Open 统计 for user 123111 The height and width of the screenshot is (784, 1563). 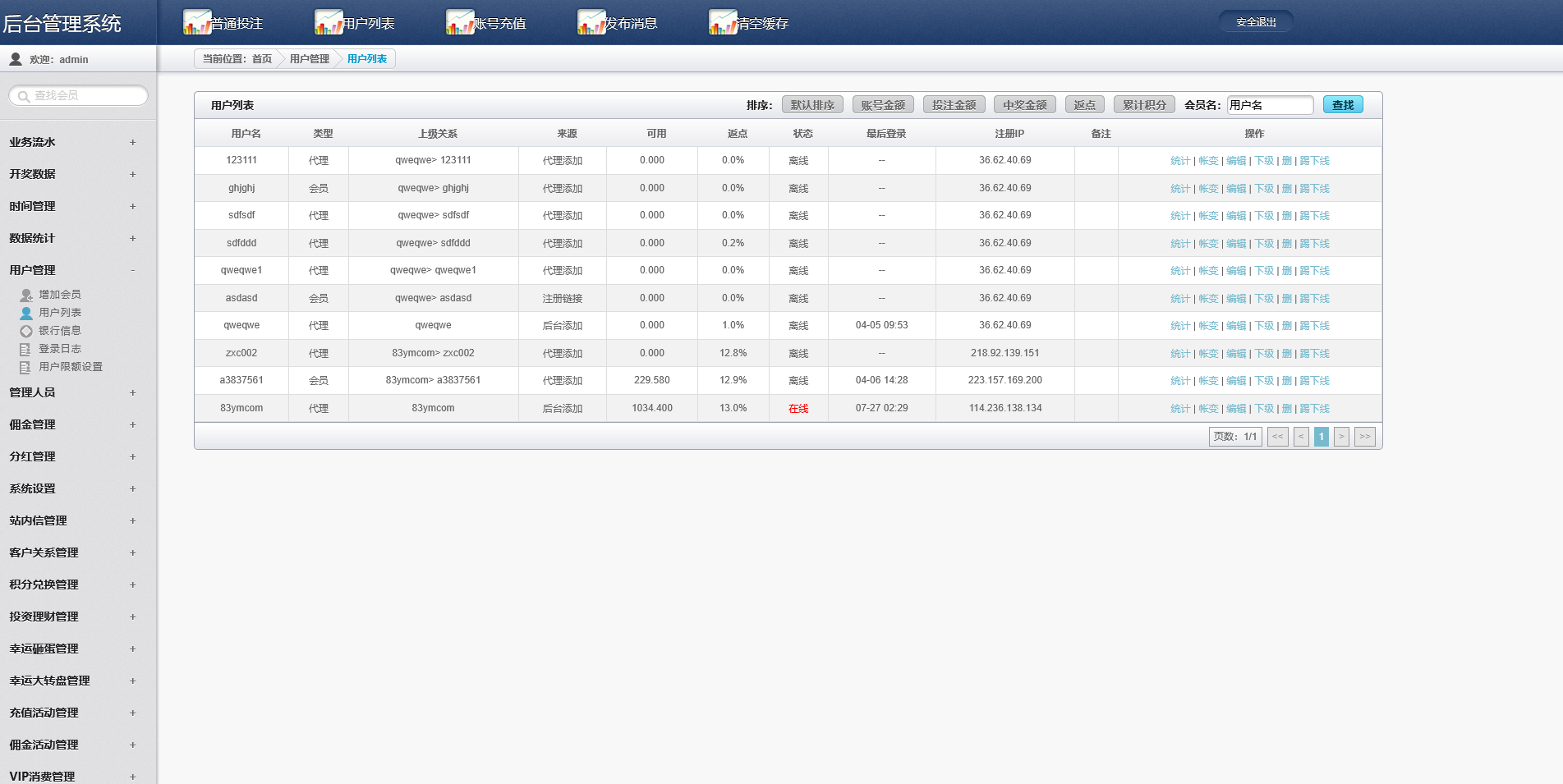click(1180, 161)
